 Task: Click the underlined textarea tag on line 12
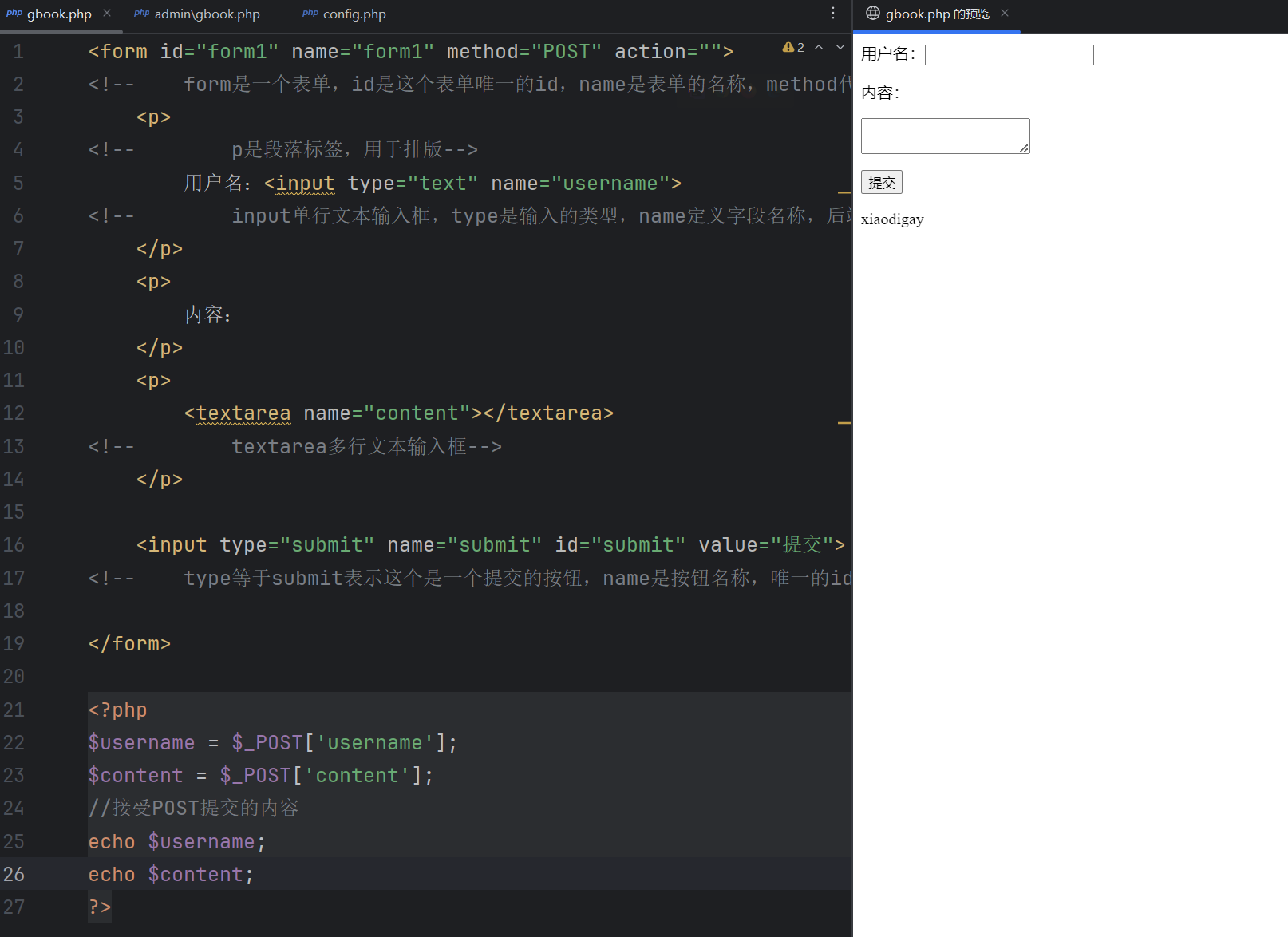coord(243,413)
